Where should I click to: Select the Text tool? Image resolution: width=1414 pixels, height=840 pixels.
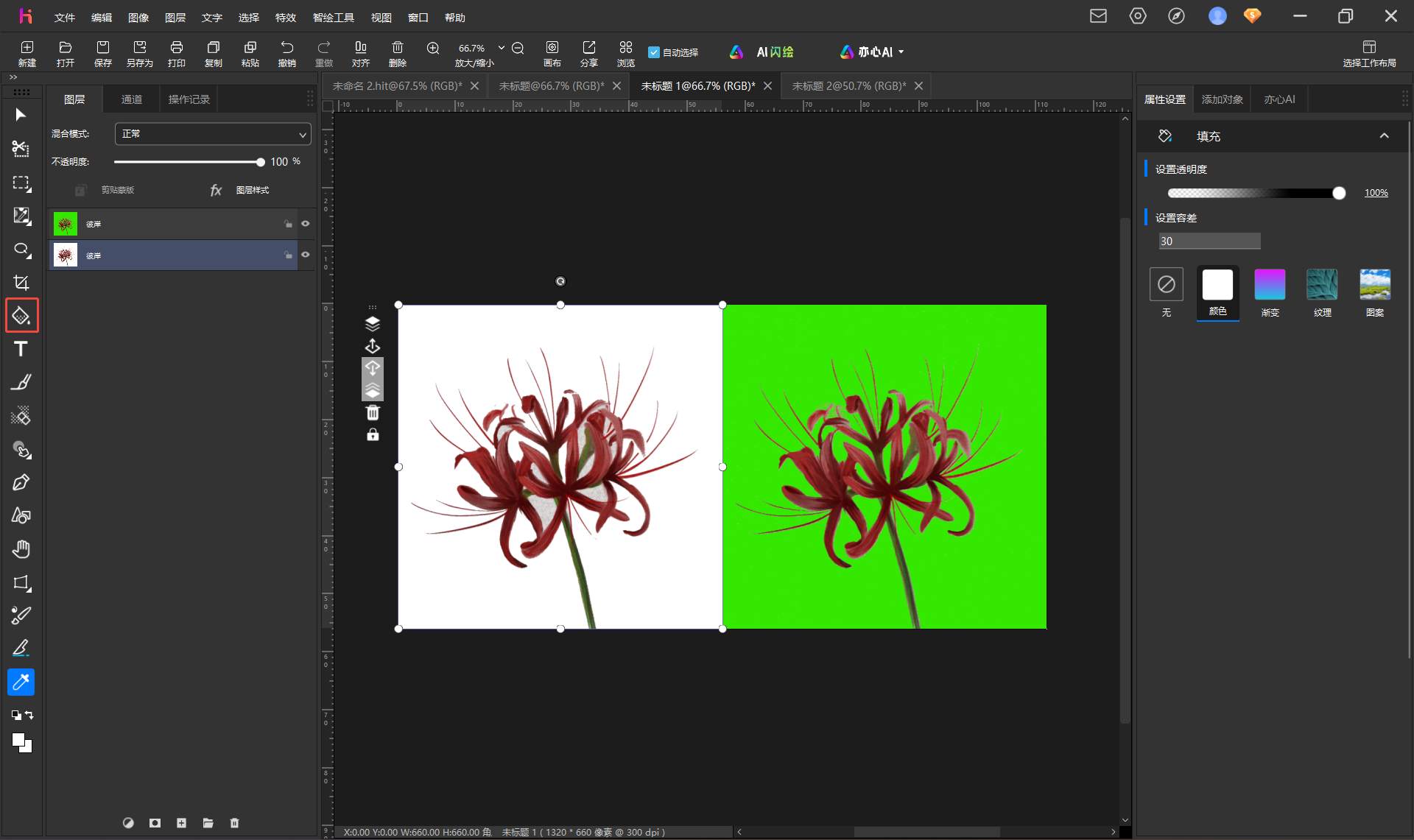click(21, 349)
